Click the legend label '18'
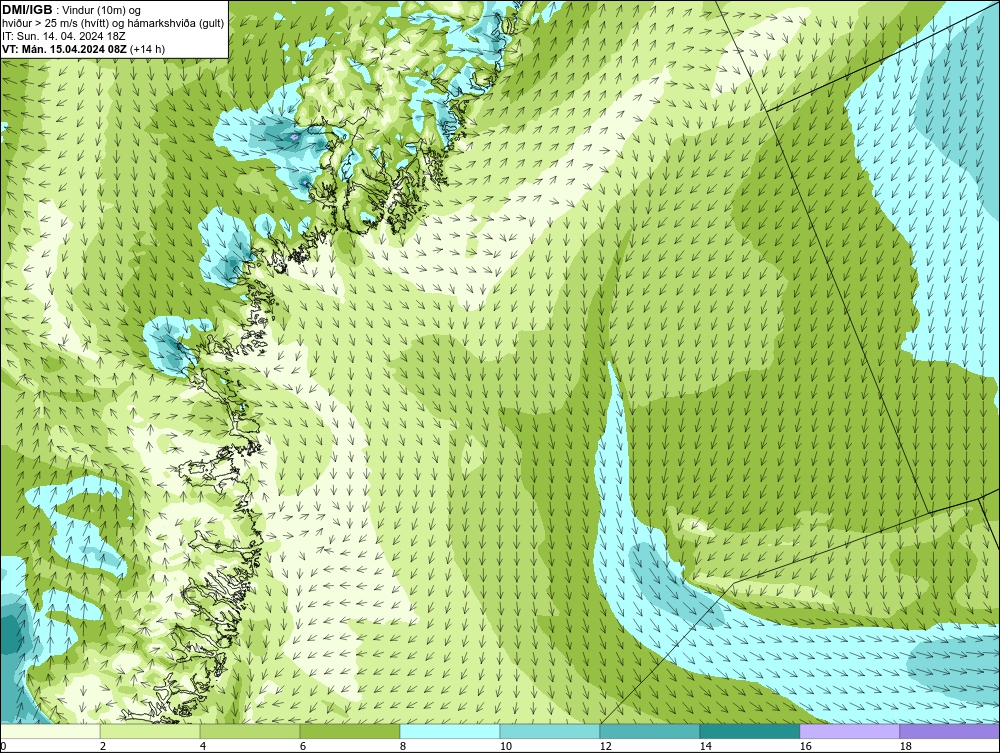This screenshot has width=1000, height=753. [x=906, y=746]
